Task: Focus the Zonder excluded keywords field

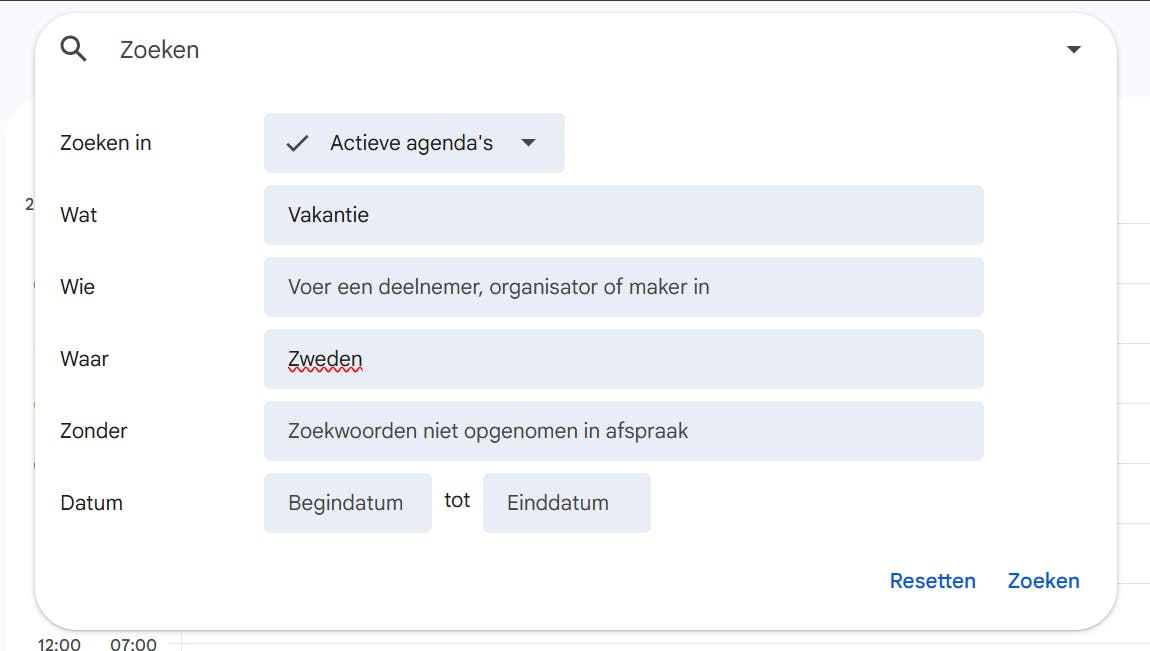Action: [623, 431]
